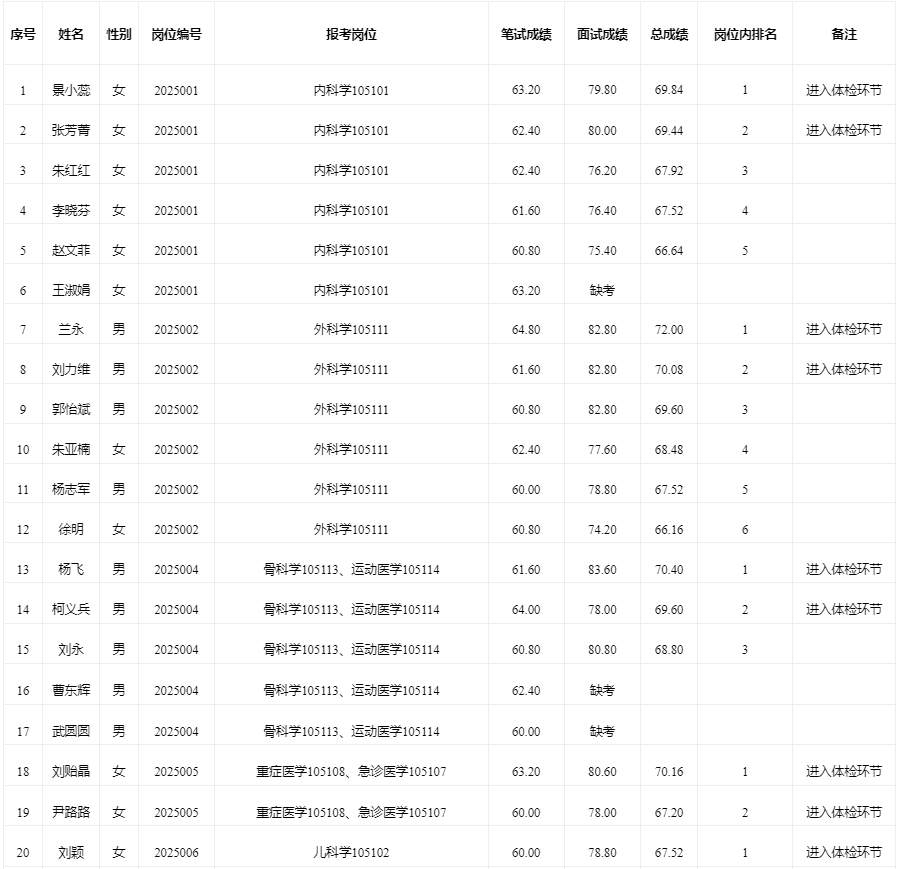Select the name 曹东辉
The height and width of the screenshot is (869, 900).
point(71,690)
